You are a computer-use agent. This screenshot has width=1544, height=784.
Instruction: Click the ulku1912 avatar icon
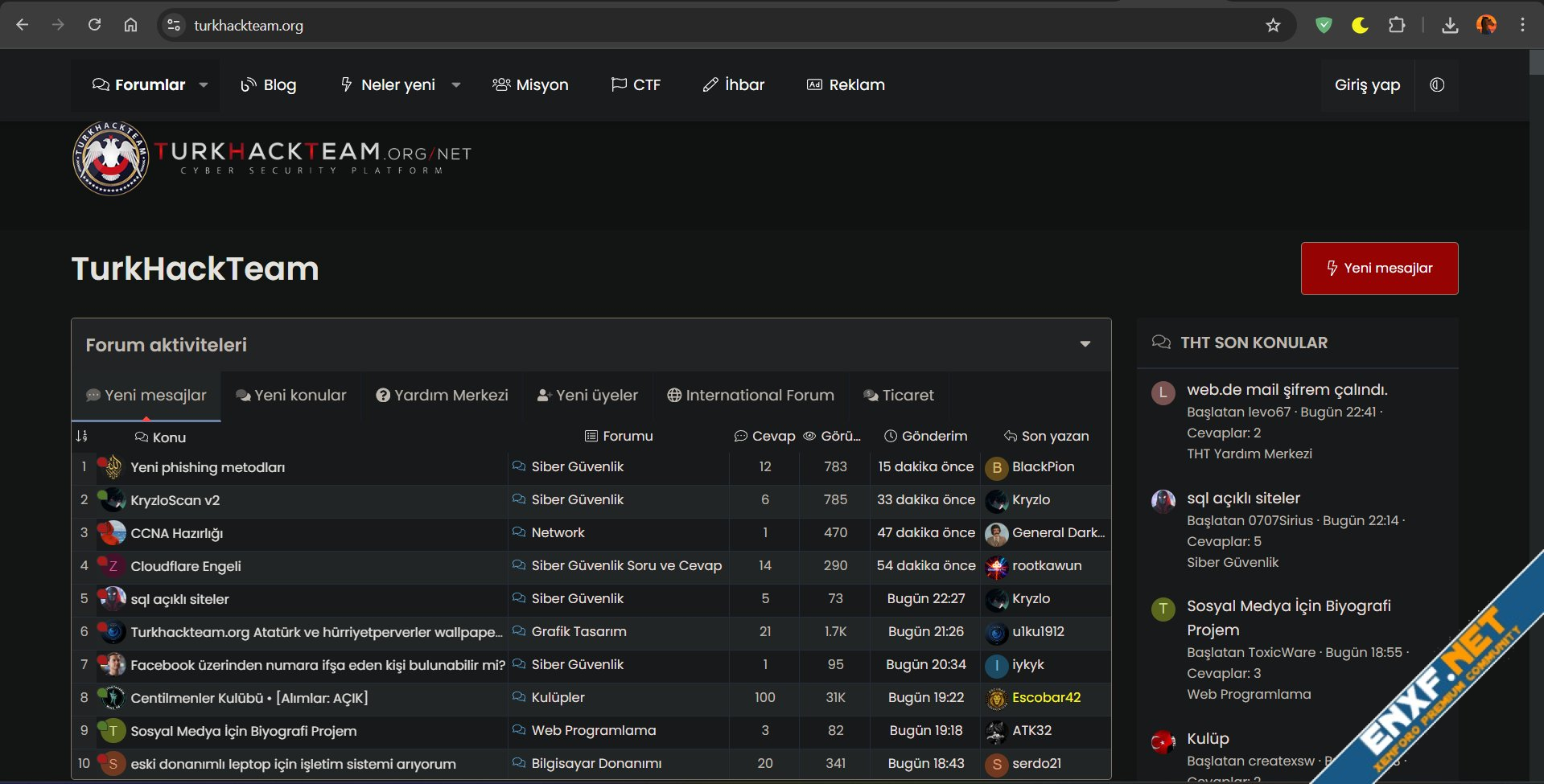pyautogui.click(x=997, y=633)
